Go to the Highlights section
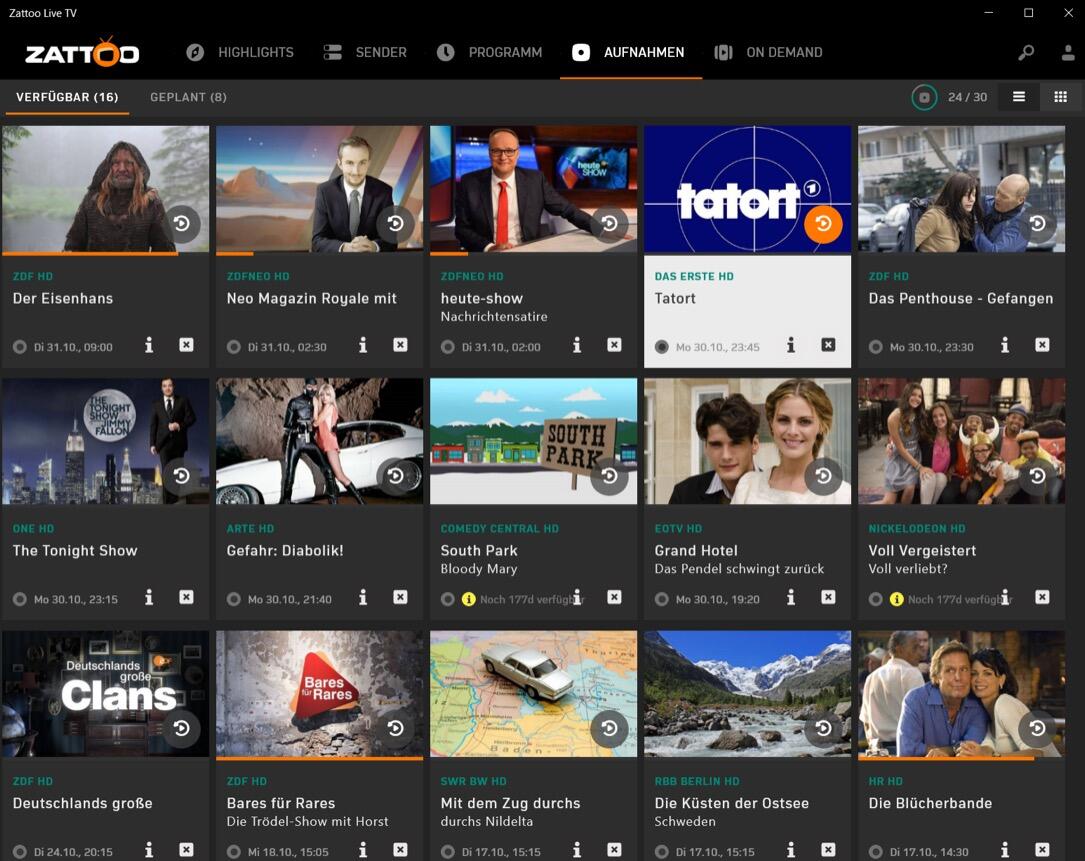 240,53
